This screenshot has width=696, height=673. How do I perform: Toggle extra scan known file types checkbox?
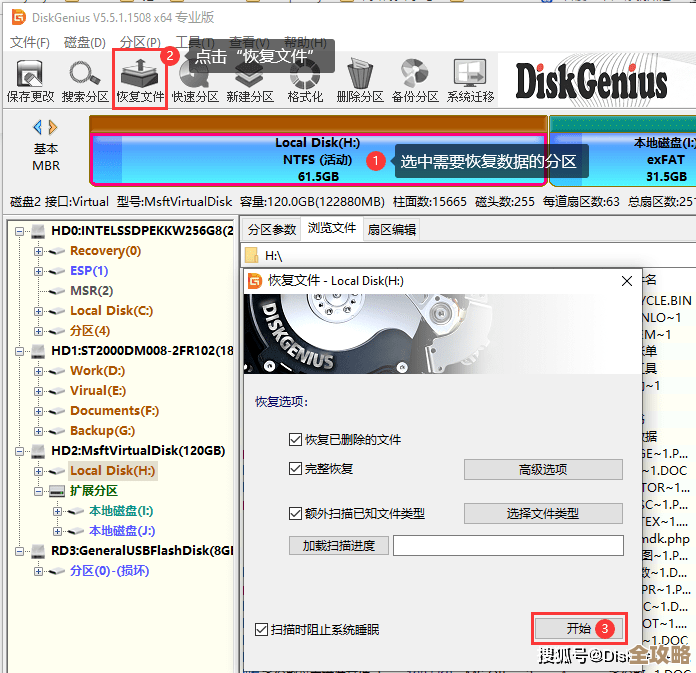(x=295, y=514)
